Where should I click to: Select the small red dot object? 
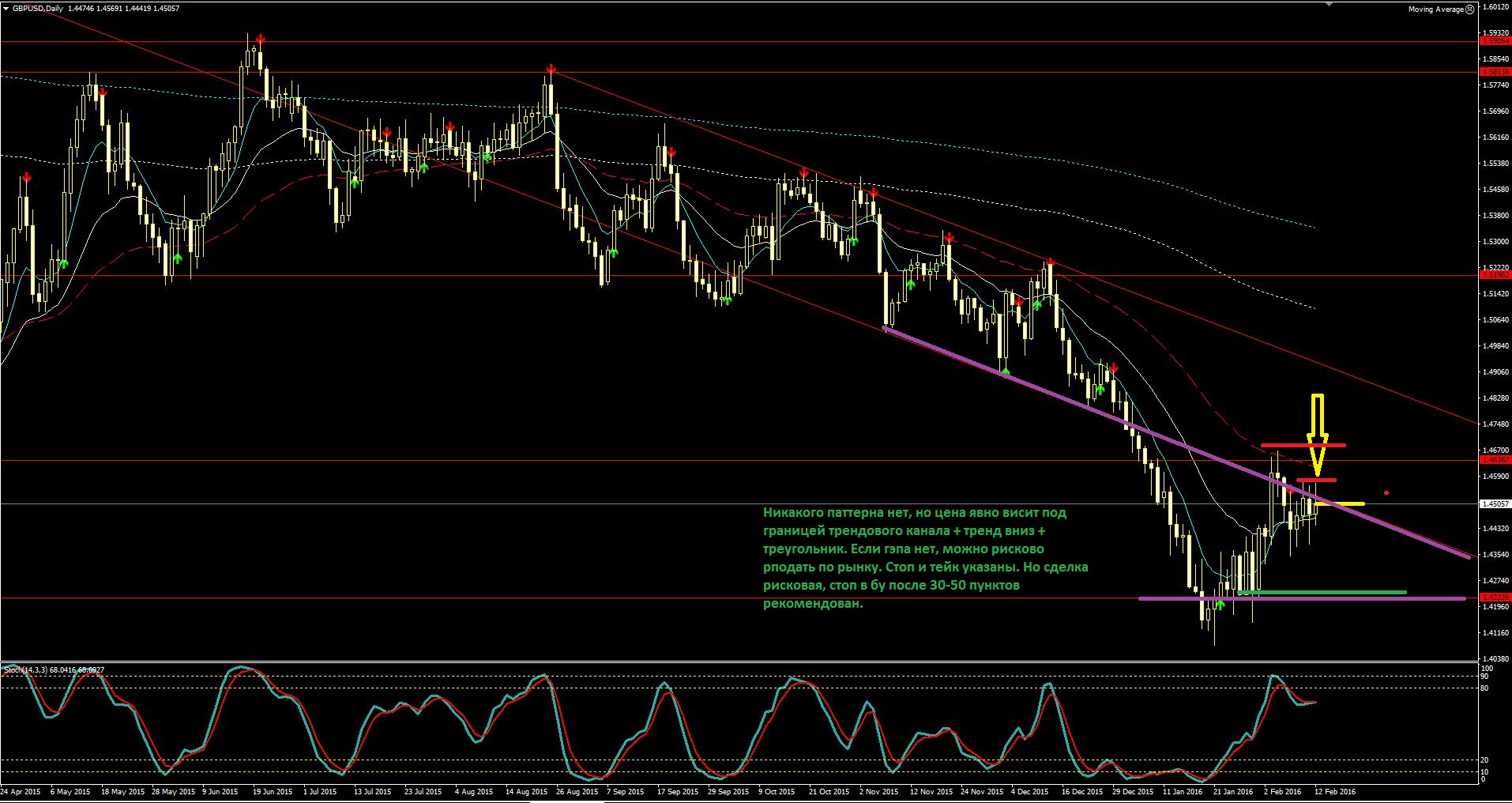click(x=1386, y=493)
